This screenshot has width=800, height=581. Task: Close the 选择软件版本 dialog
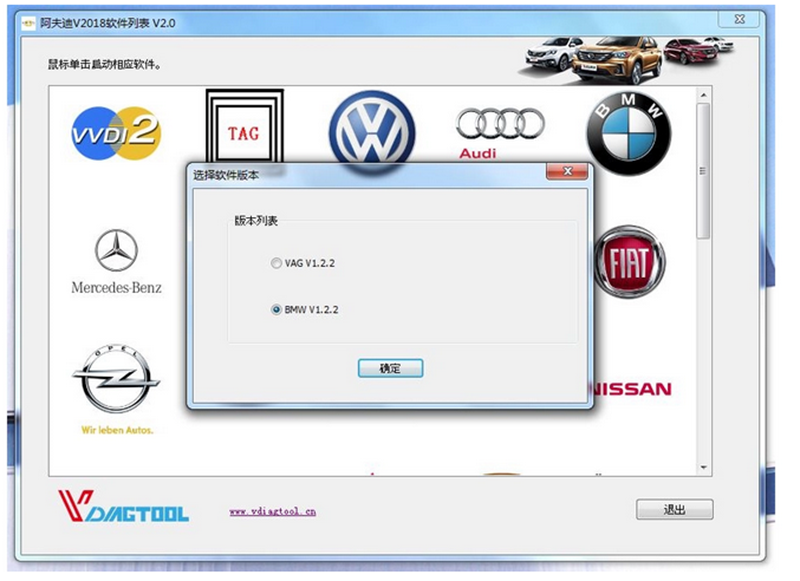pyautogui.click(x=567, y=171)
